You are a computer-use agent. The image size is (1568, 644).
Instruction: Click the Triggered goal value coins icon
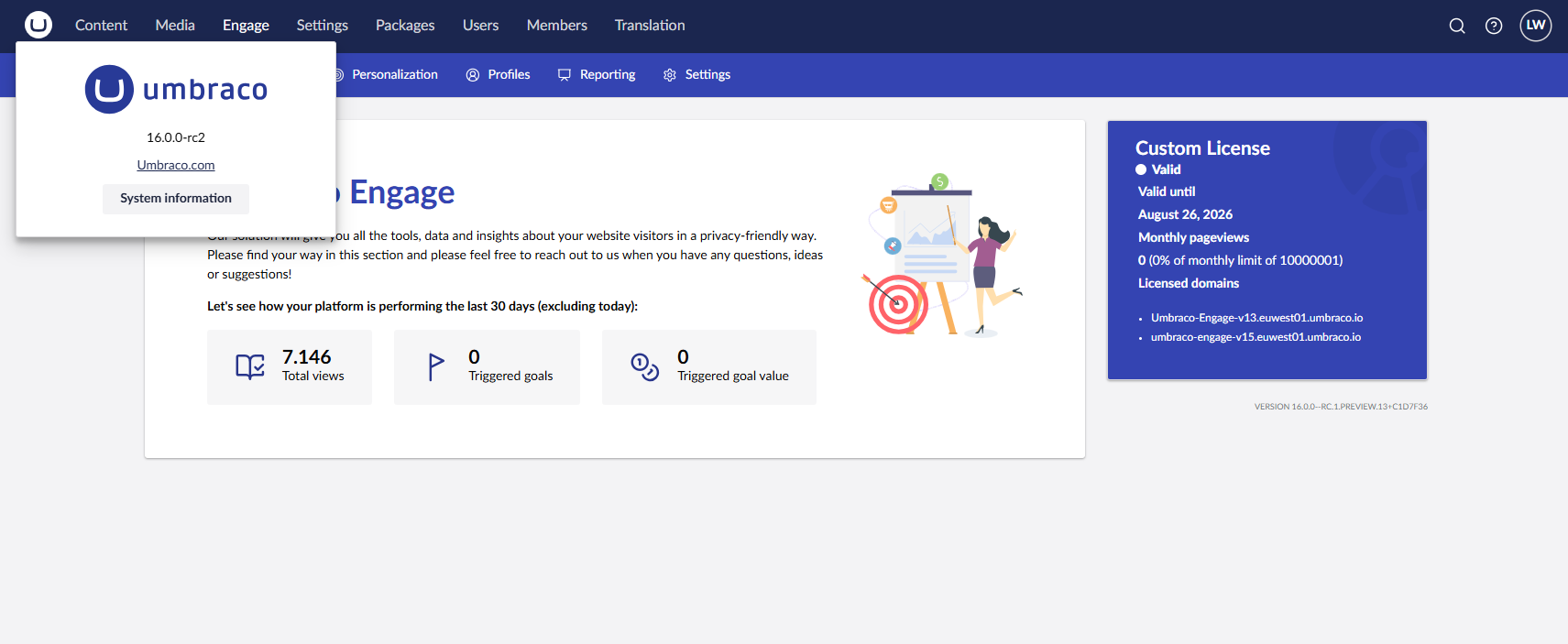[x=644, y=366]
